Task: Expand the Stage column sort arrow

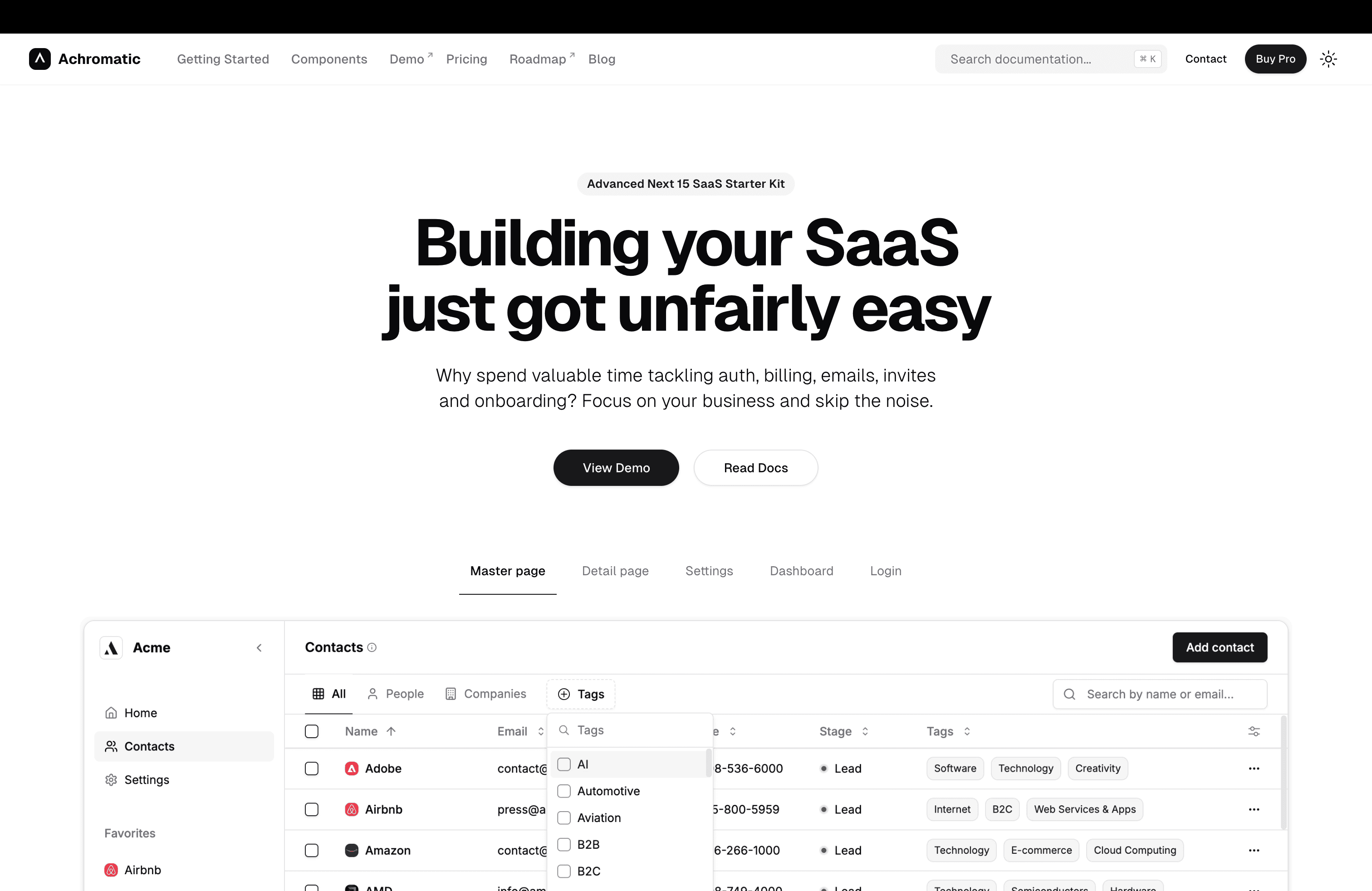Action: (x=866, y=731)
